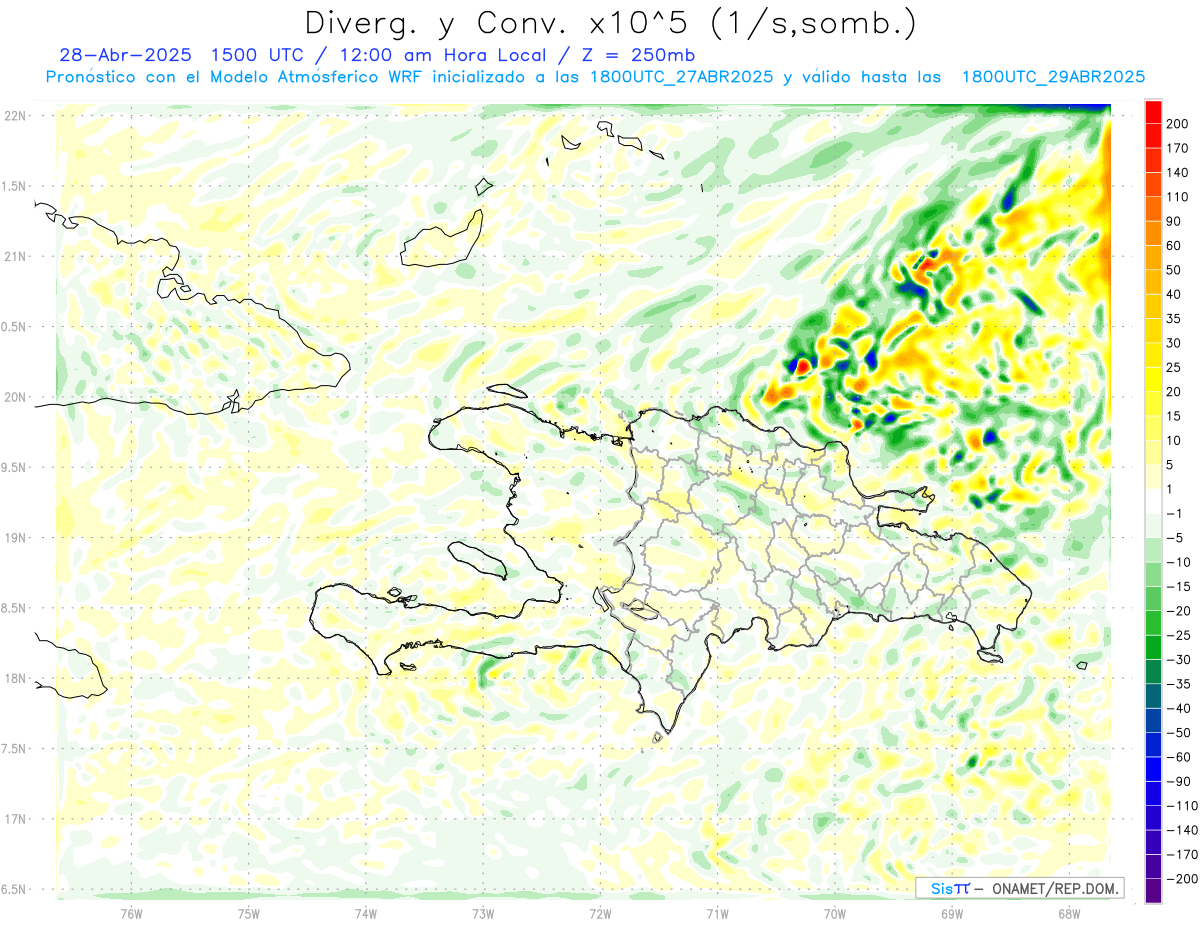Select the -50 color scale label
Viewport: 1200px width, 927px height.
1178,733
